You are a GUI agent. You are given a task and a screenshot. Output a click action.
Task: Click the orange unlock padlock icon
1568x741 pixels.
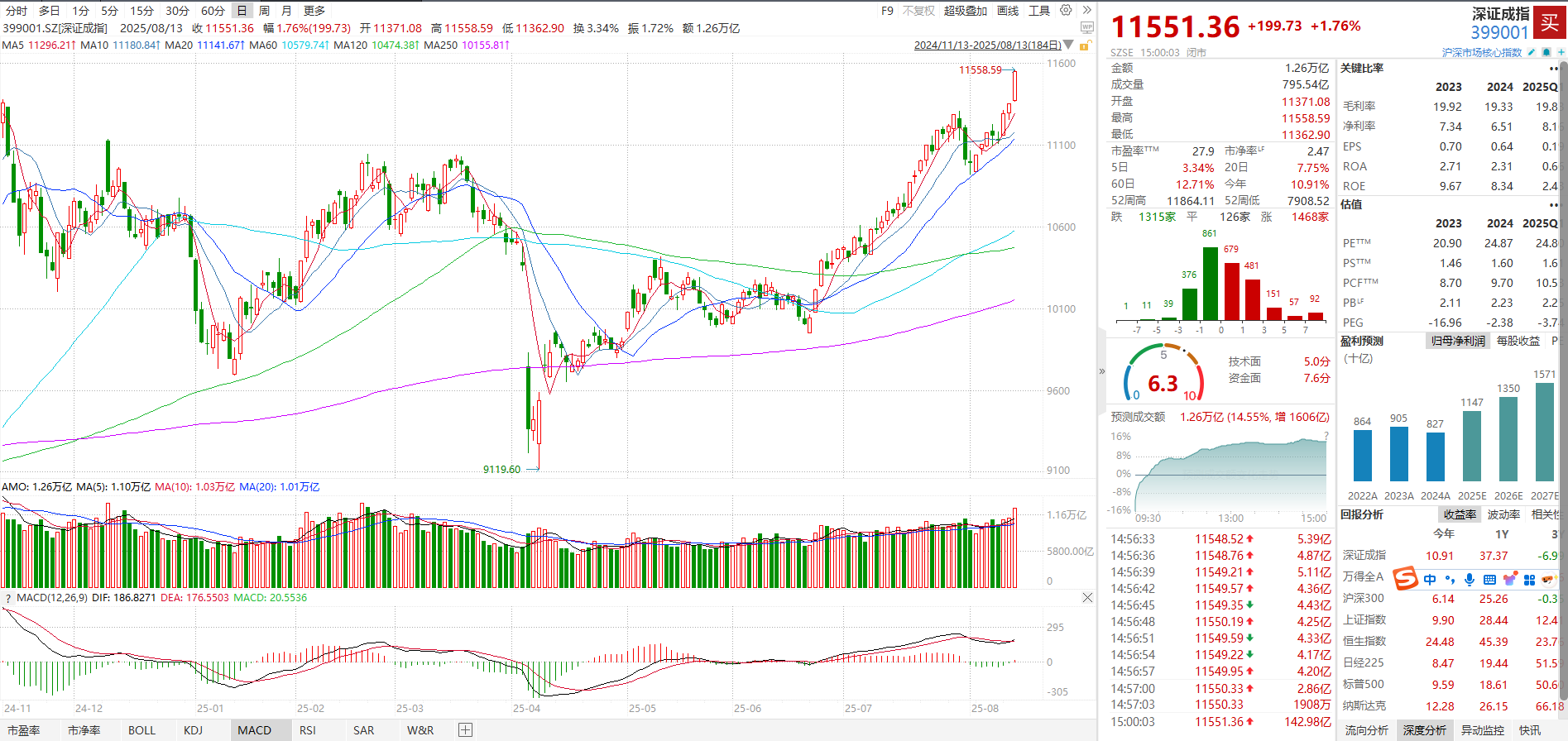coord(1084,45)
